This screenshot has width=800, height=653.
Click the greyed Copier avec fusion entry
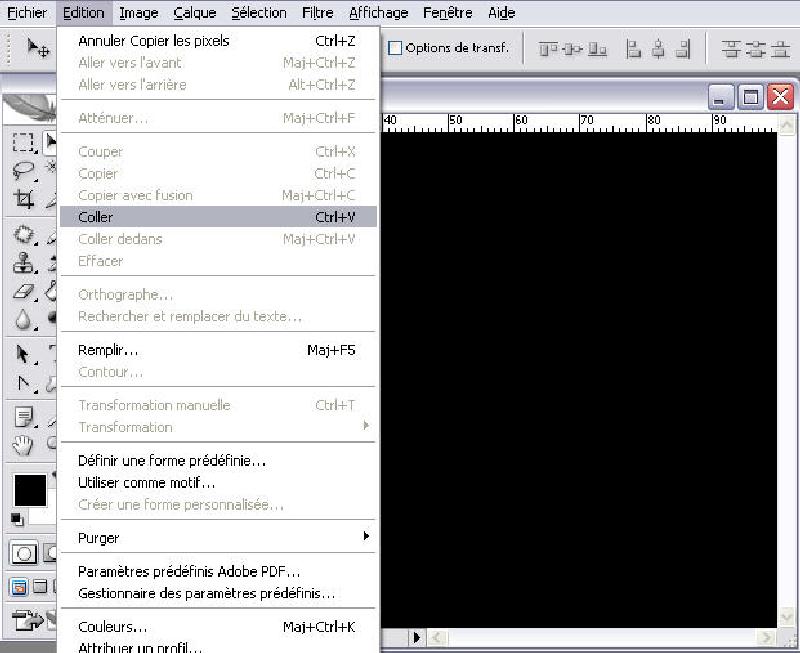point(218,195)
